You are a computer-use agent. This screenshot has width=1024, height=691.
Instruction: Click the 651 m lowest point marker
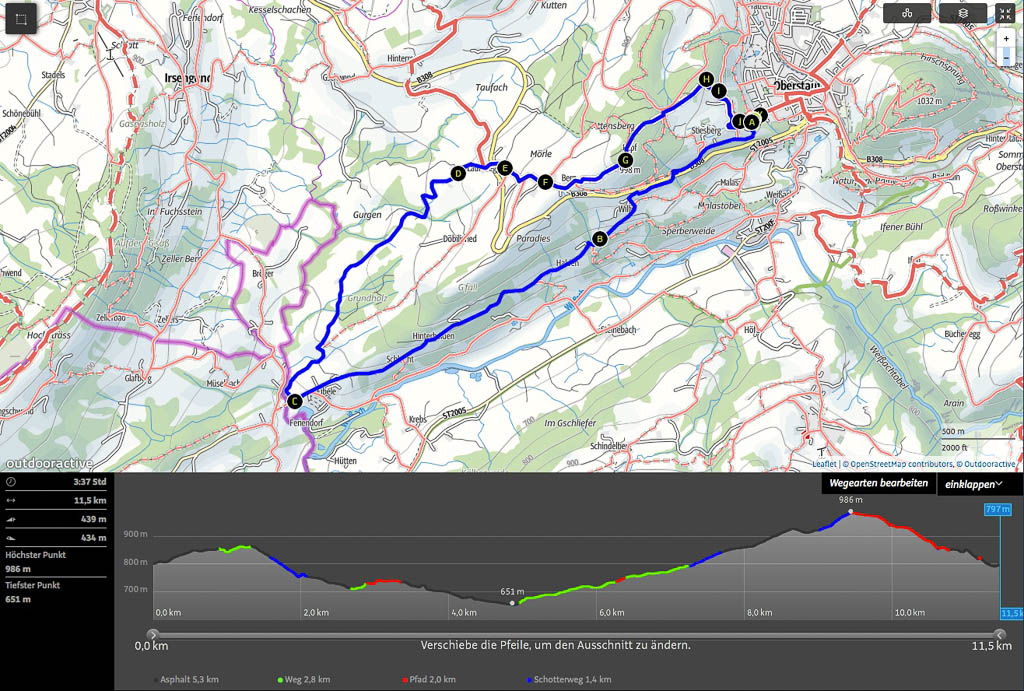(512, 603)
